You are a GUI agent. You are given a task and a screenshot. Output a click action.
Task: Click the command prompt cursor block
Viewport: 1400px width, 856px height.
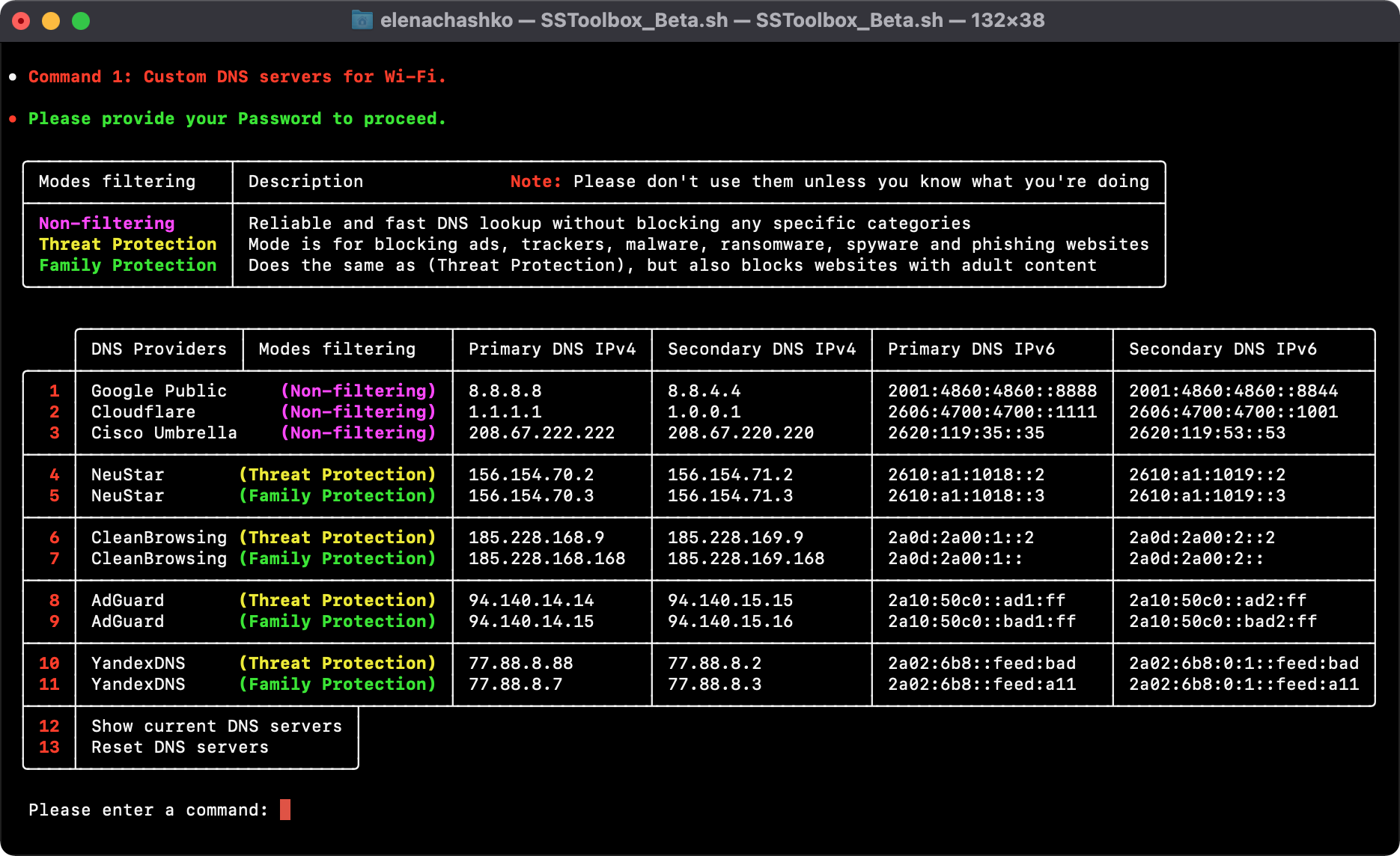tap(285, 810)
